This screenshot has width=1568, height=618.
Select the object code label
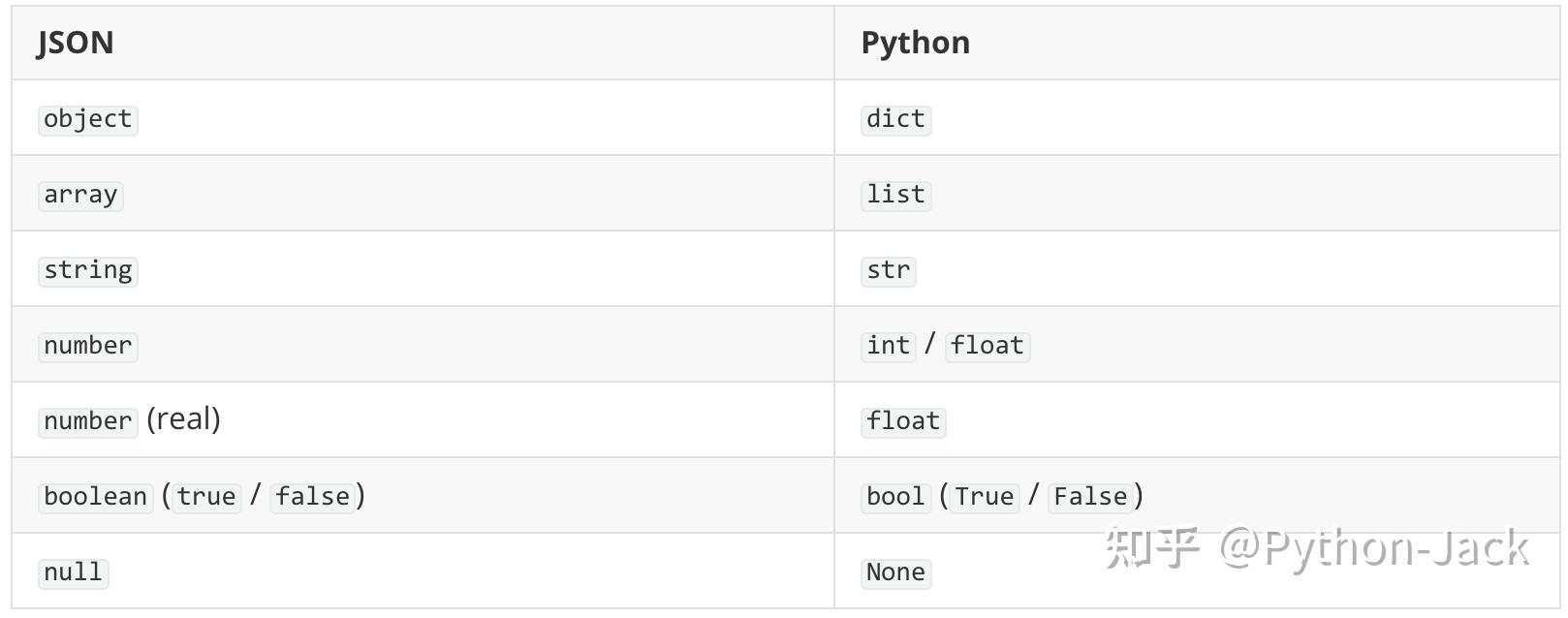point(88,119)
